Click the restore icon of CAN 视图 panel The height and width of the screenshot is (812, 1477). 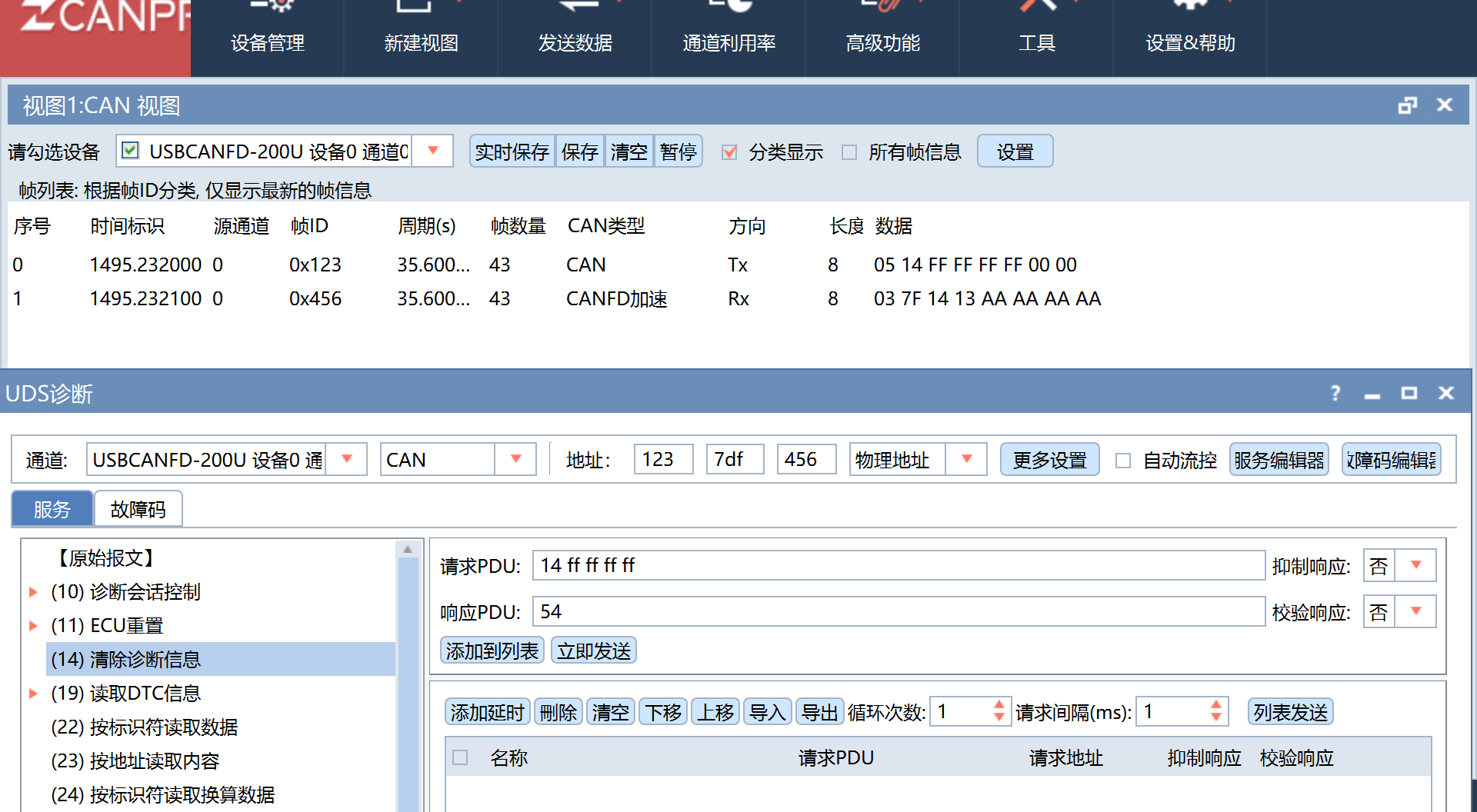pyautogui.click(x=1407, y=105)
